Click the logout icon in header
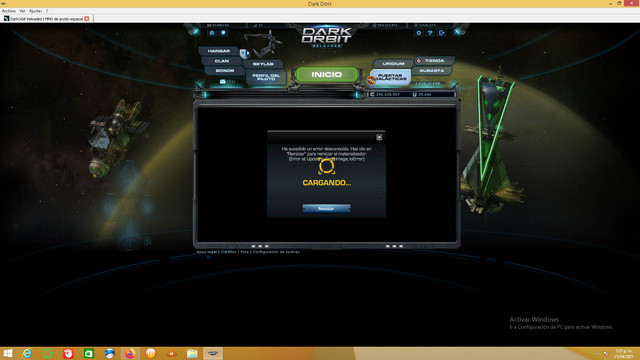This screenshot has width=640, height=360. [442, 33]
